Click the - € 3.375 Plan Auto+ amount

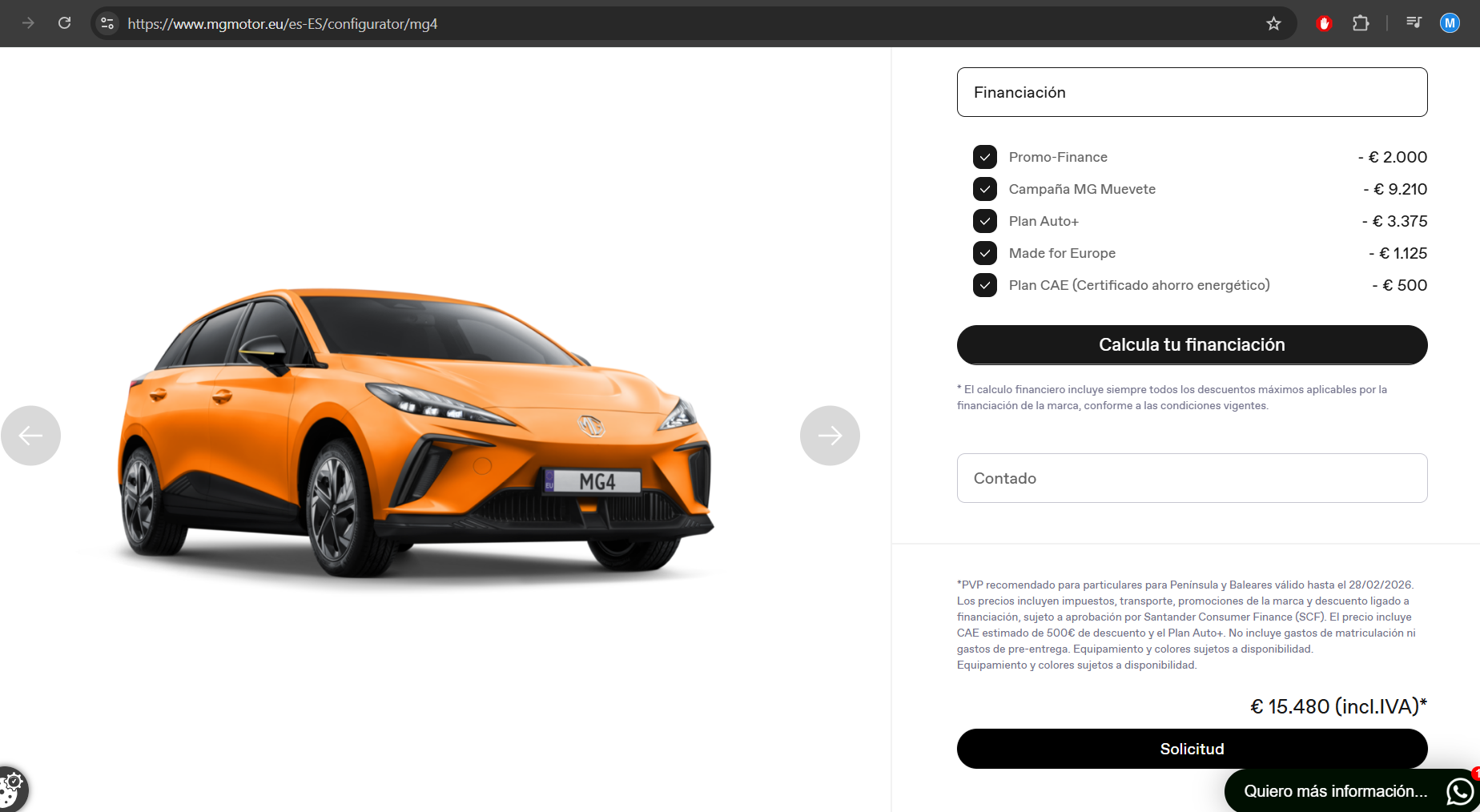(1394, 221)
